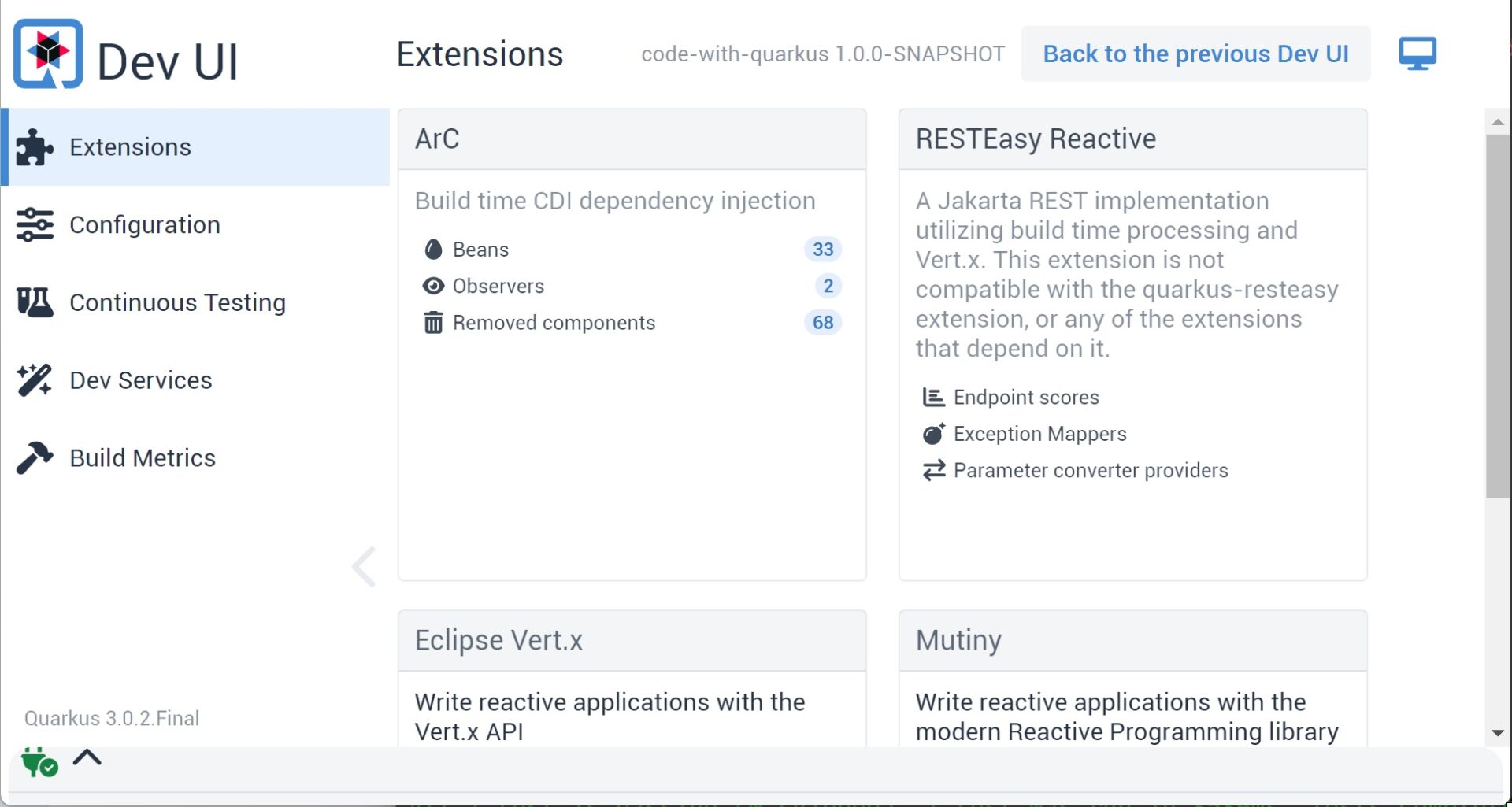Collapse the left navigation sidebar with the chevron

coord(364,565)
